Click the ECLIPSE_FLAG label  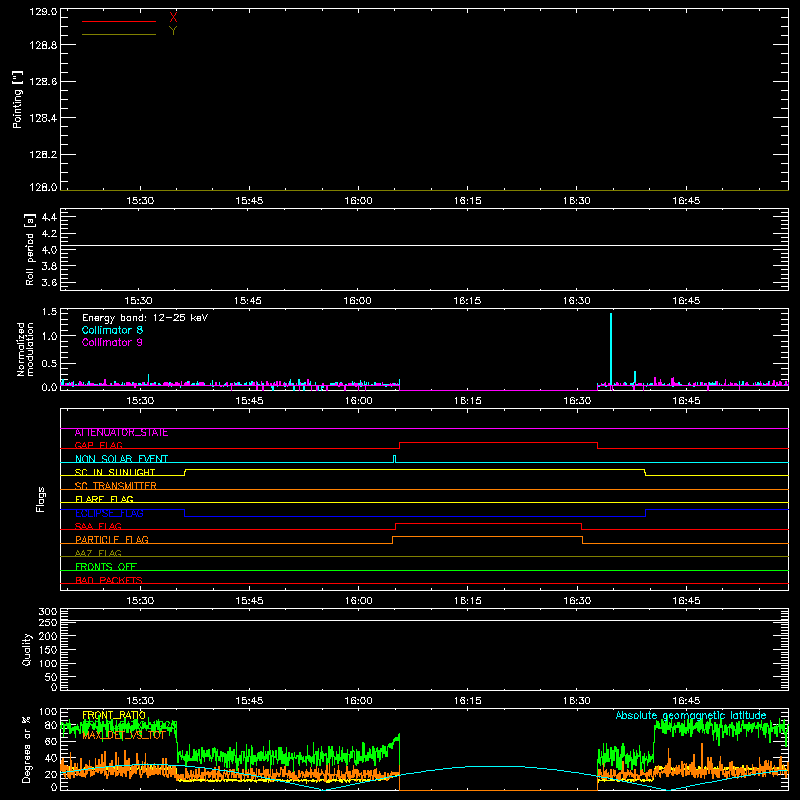pyautogui.click(x=109, y=514)
